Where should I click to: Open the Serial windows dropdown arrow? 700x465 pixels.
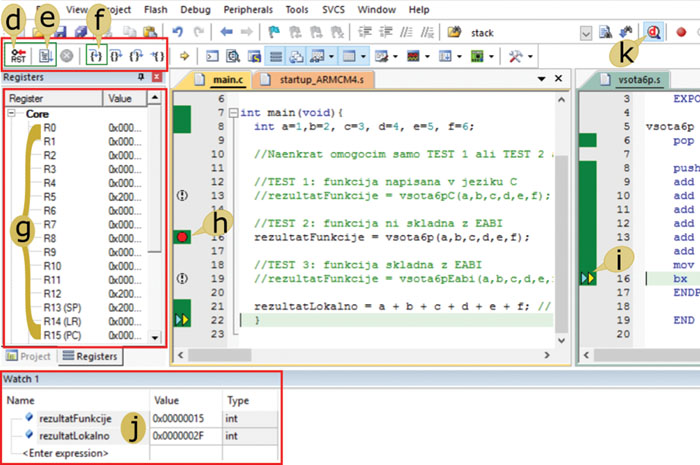(x=396, y=57)
